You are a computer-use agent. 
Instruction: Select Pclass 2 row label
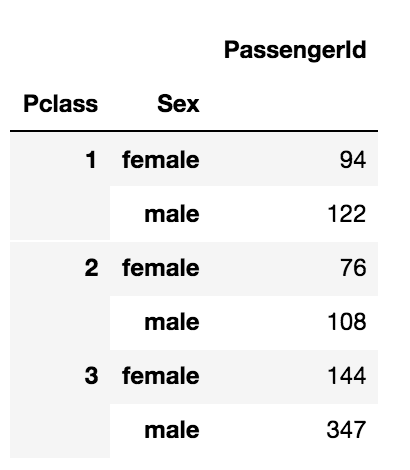(x=91, y=268)
